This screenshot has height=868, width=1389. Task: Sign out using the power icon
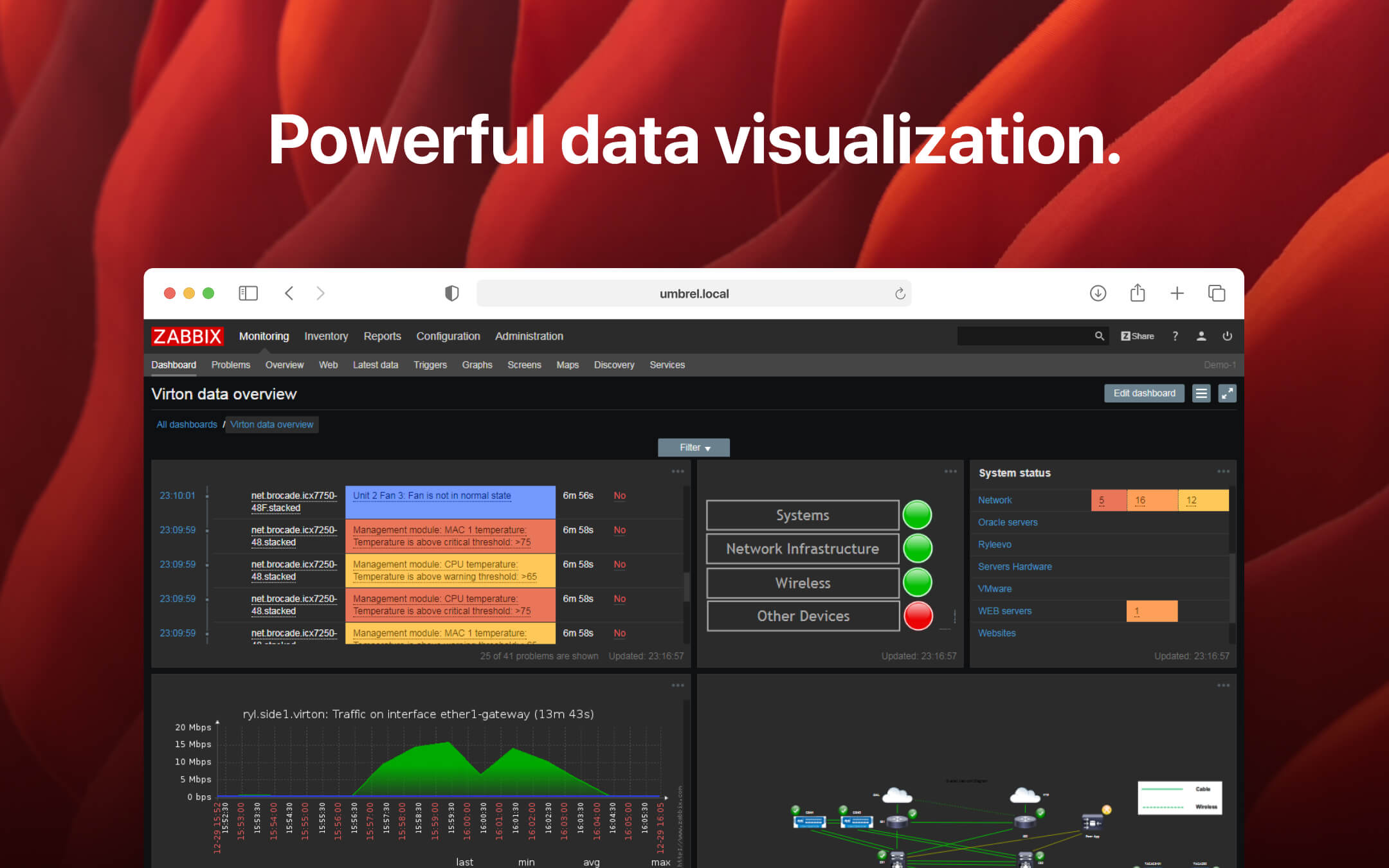tap(1227, 336)
